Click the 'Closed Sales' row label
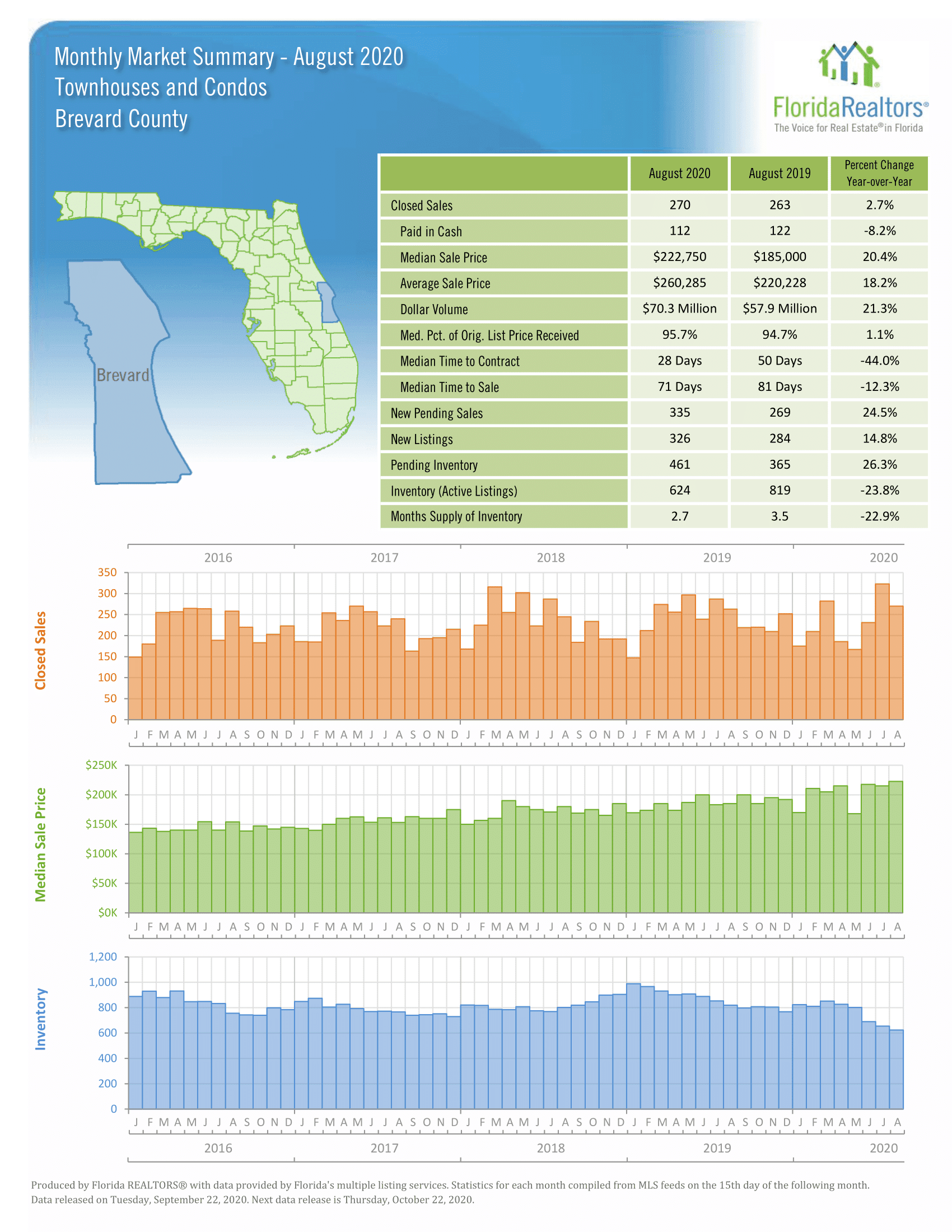The width and height of the screenshot is (952, 1232). (421, 206)
